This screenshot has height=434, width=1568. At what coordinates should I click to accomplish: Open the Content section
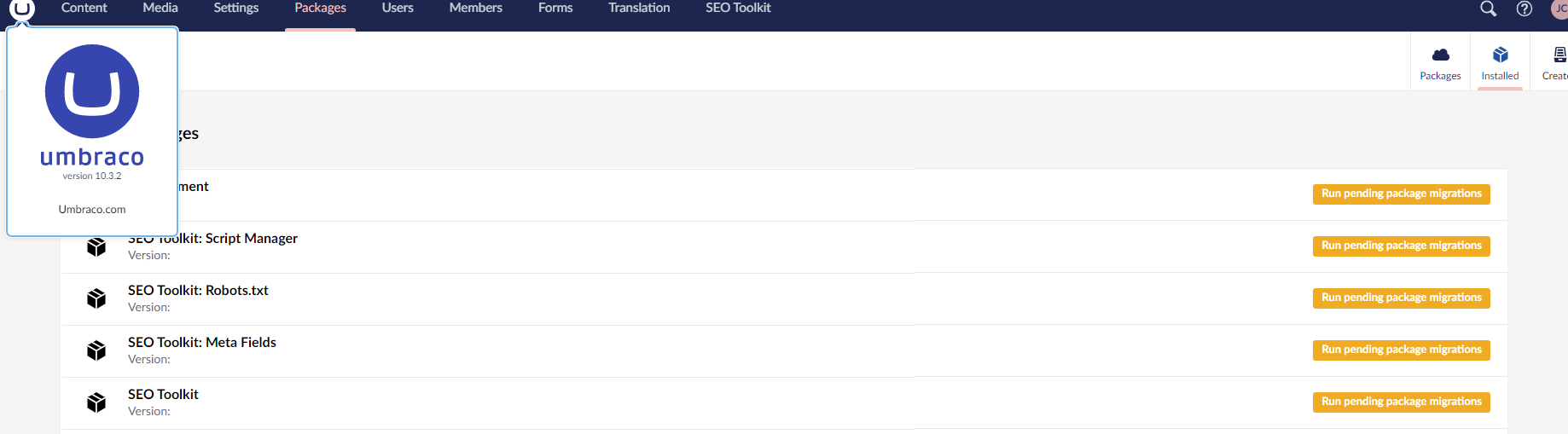(84, 8)
